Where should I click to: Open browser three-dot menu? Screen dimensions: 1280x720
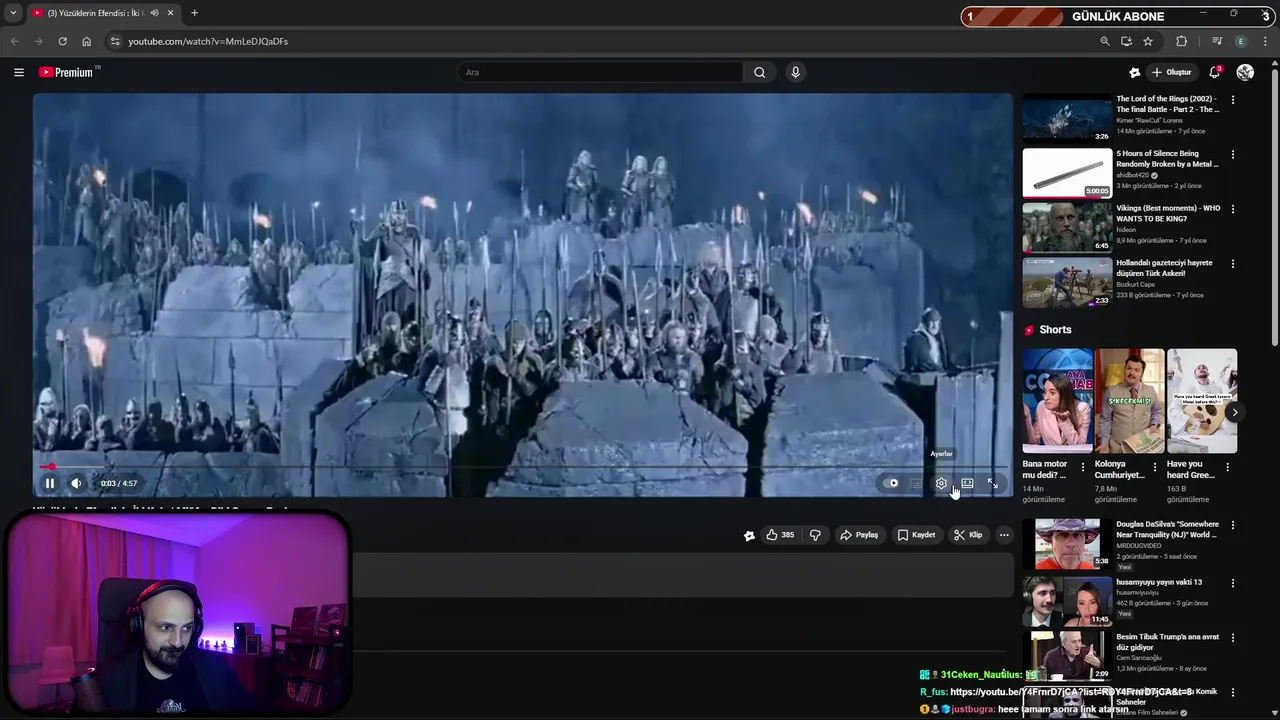pyautogui.click(x=1265, y=41)
